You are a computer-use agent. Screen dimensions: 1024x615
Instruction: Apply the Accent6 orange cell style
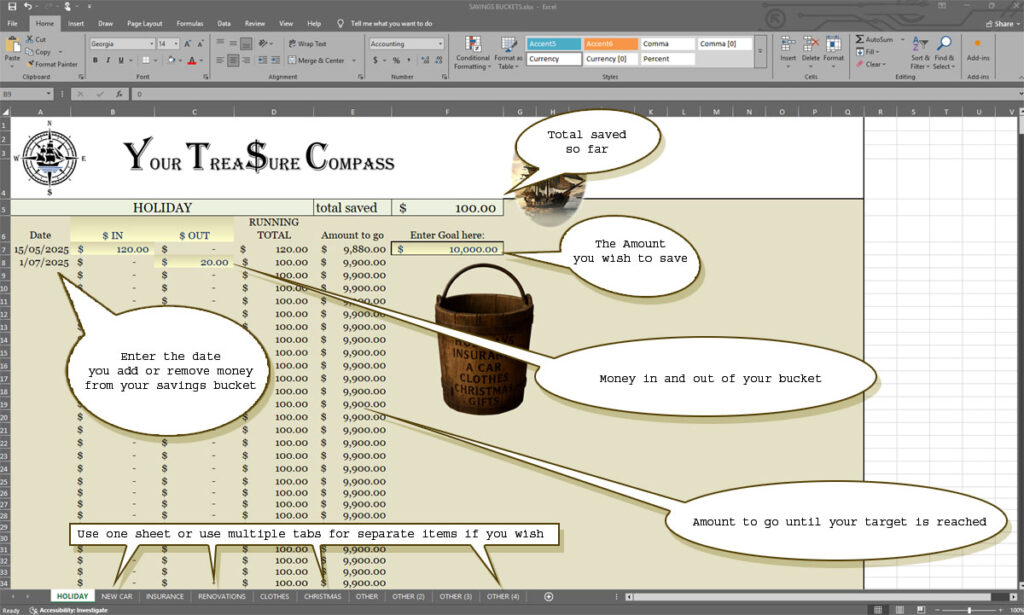[609, 44]
